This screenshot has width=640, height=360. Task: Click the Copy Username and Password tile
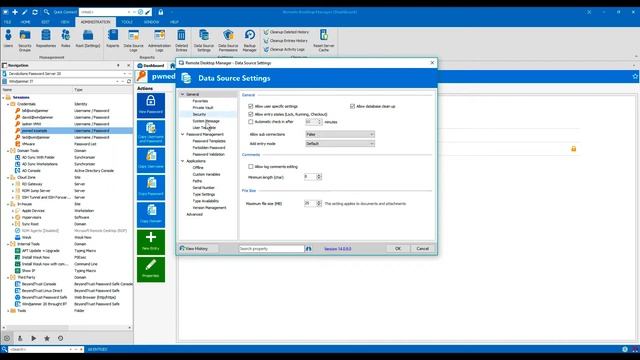click(151, 133)
